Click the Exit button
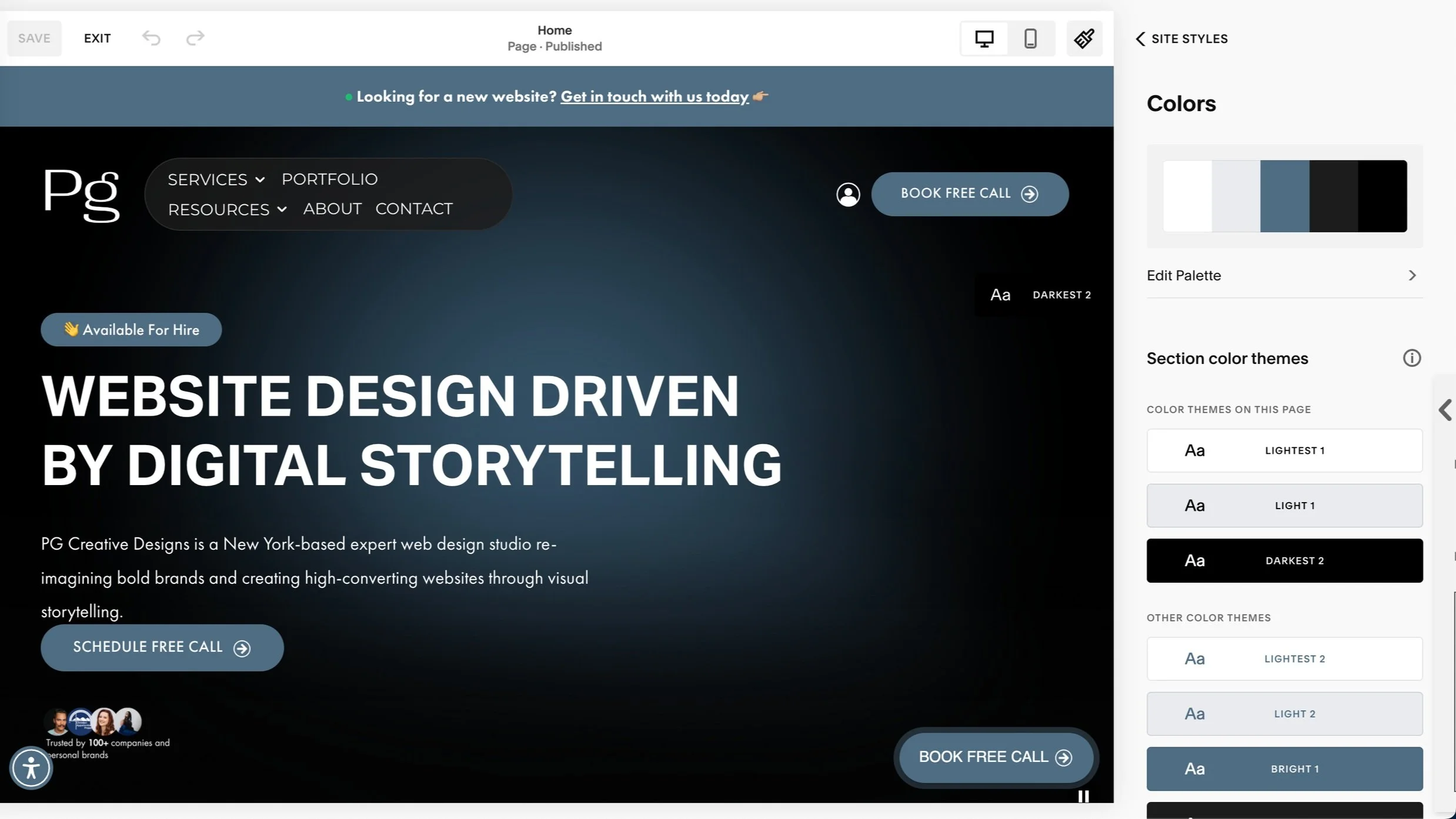Viewport: 1456px width, 819px height. (97, 38)
